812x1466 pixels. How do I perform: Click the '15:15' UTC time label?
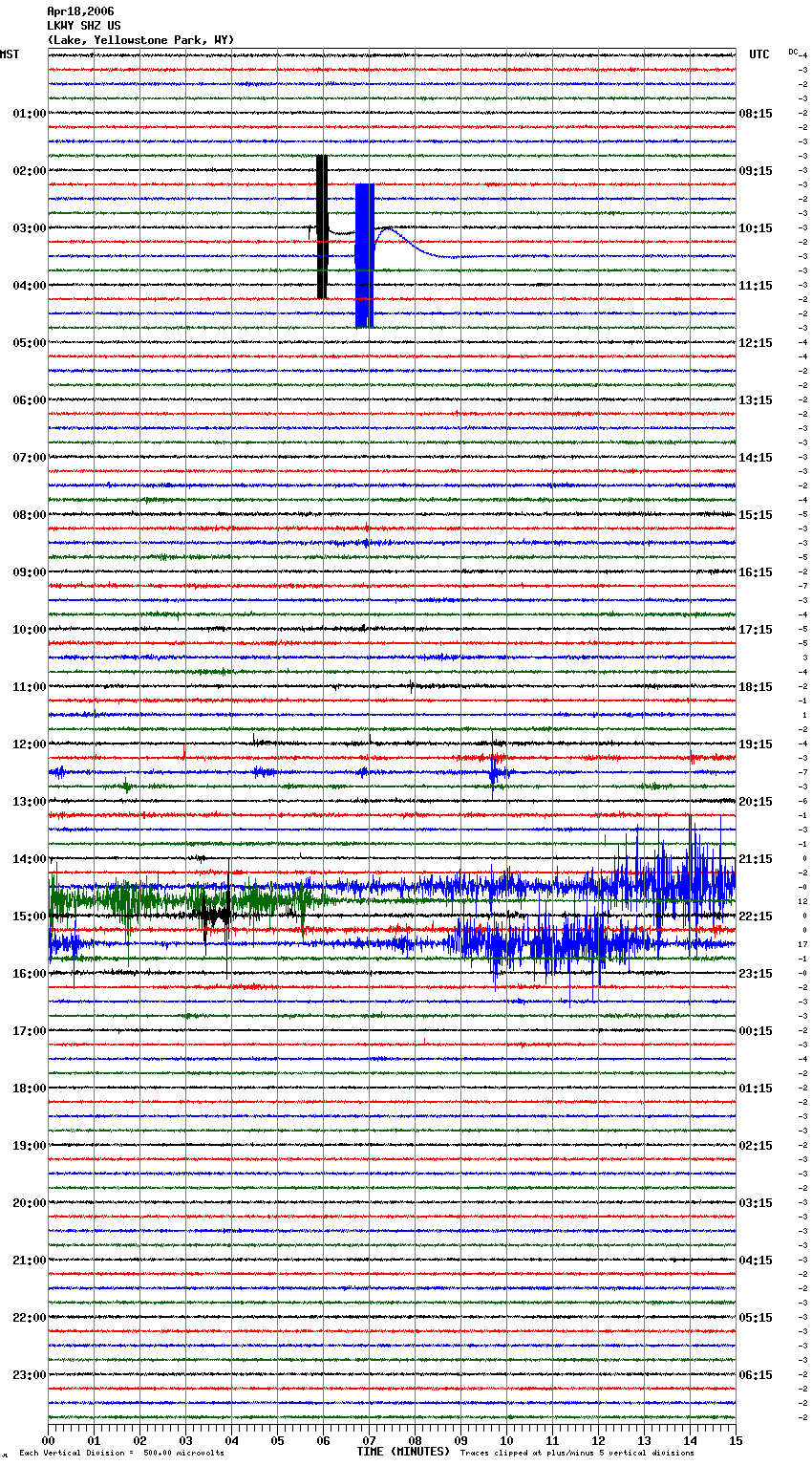756,515
